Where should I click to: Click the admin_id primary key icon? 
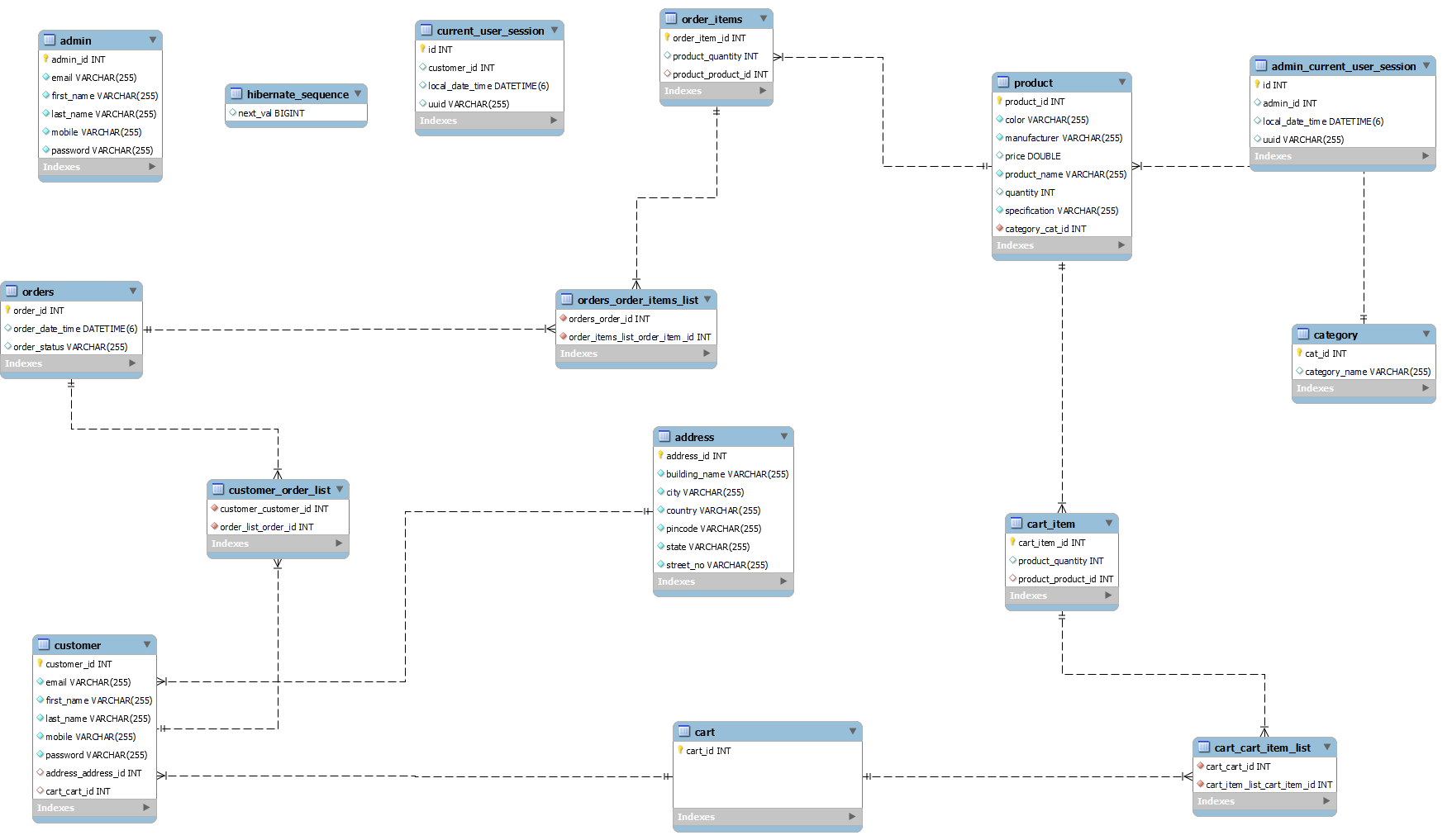[x=46, y=59]
